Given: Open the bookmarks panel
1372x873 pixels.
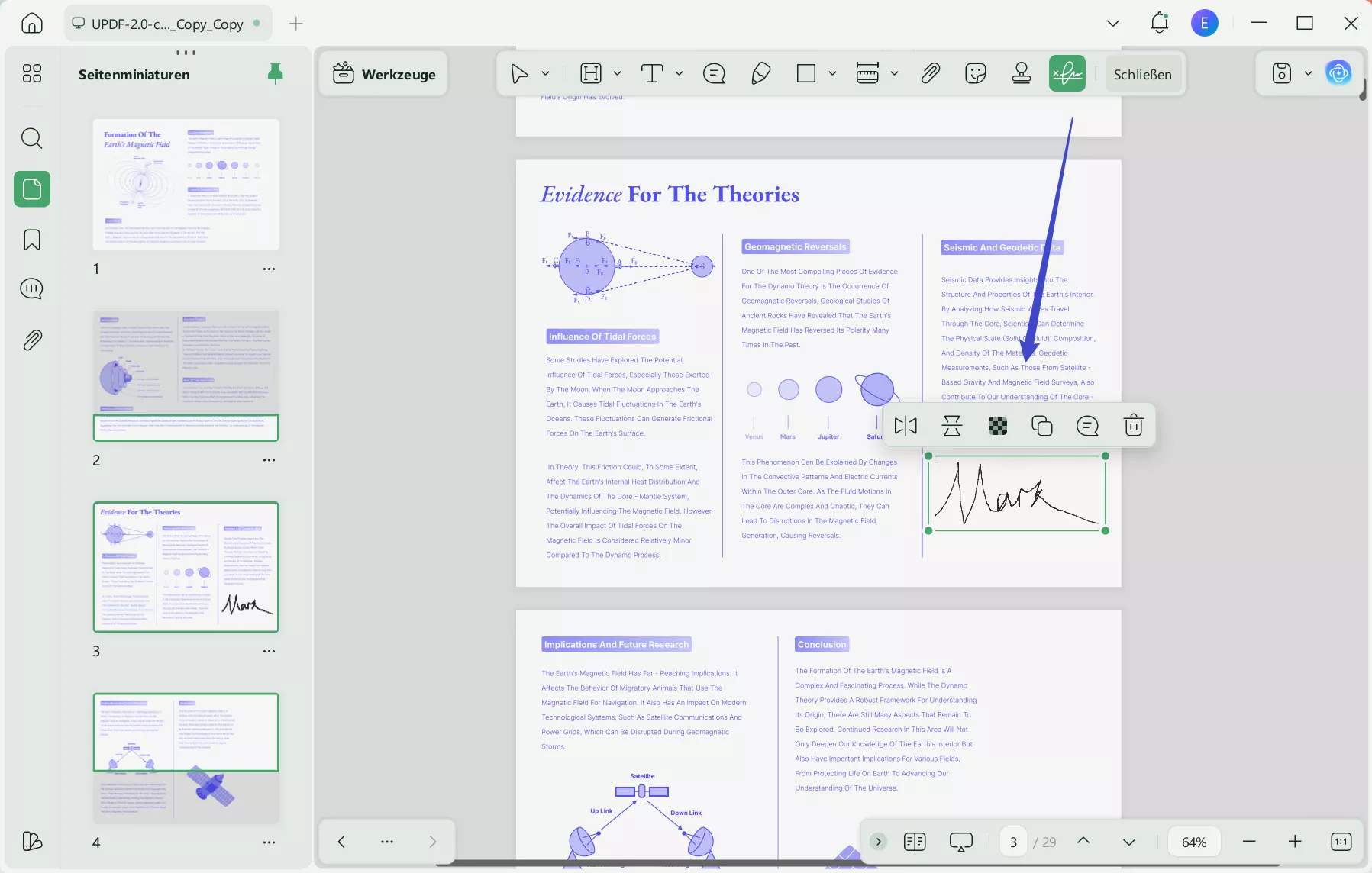Looking at the screenshot, I should 32,240.
